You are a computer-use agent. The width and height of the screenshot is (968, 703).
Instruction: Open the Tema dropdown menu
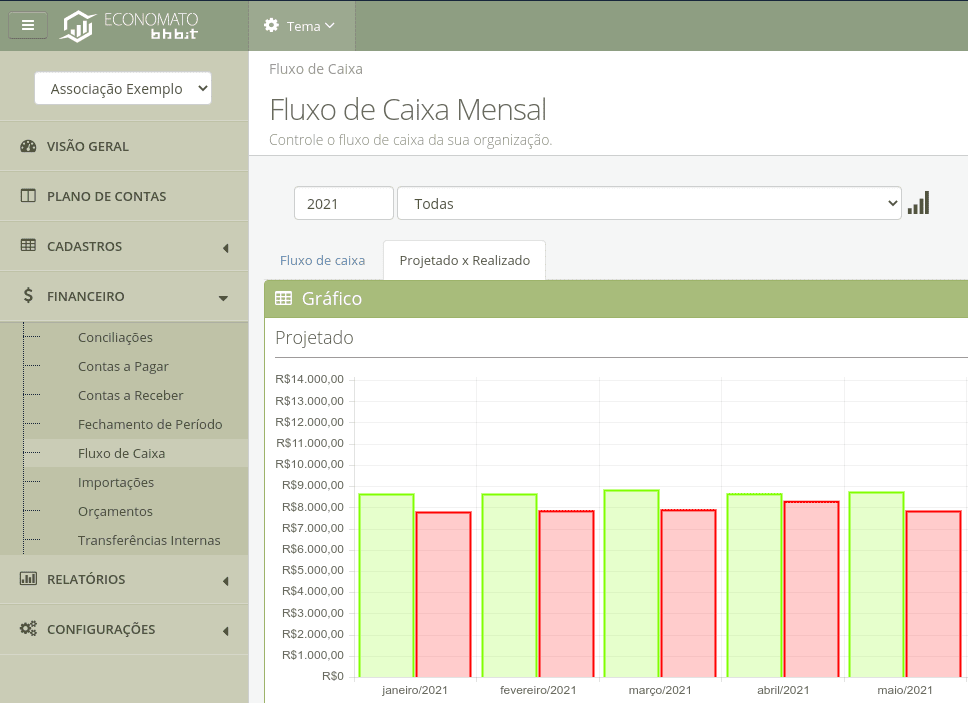302,26
